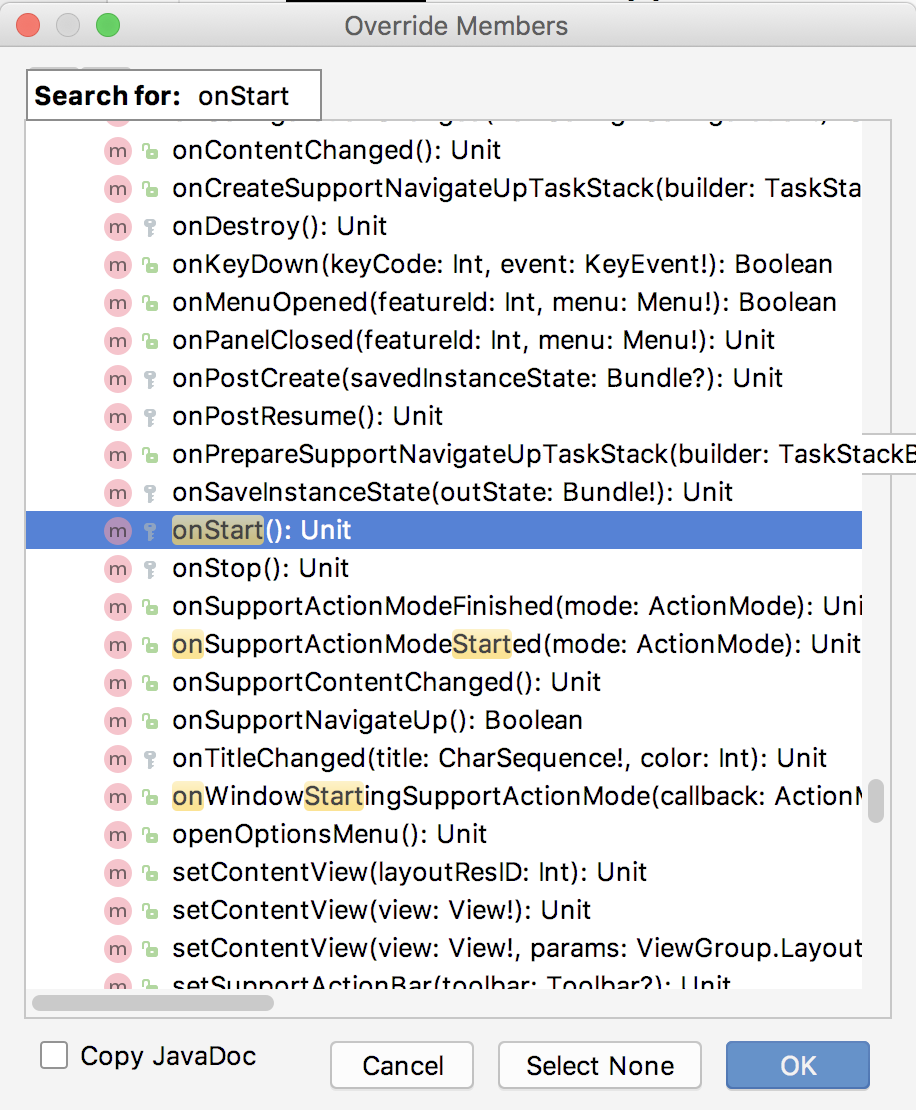
Task: Select setContentView(layoutResID: Int) entry
Action: tap(409, 873)
